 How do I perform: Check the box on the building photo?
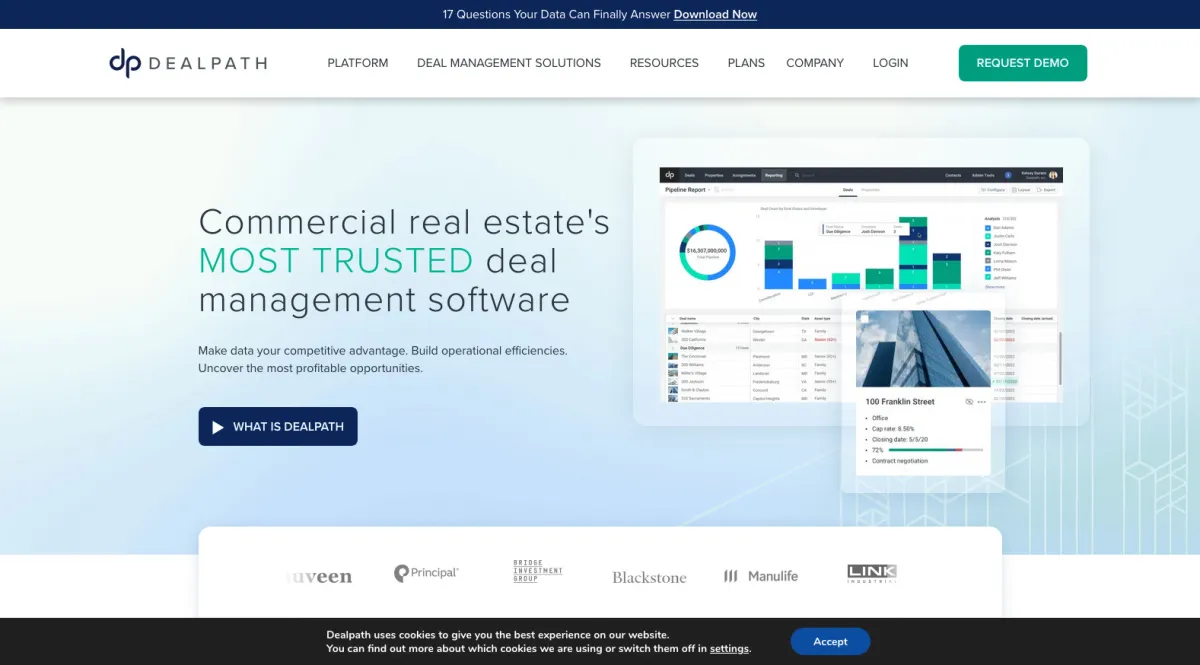click(x=865, y=319)
